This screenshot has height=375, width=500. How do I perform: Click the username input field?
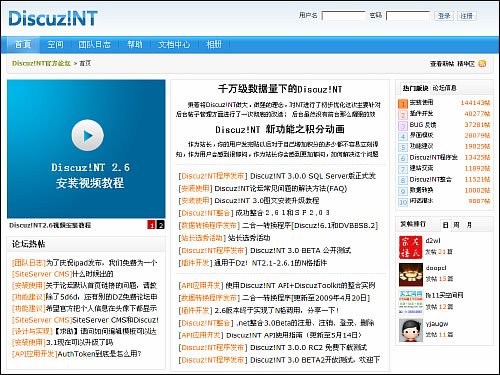tap(344, 16)
